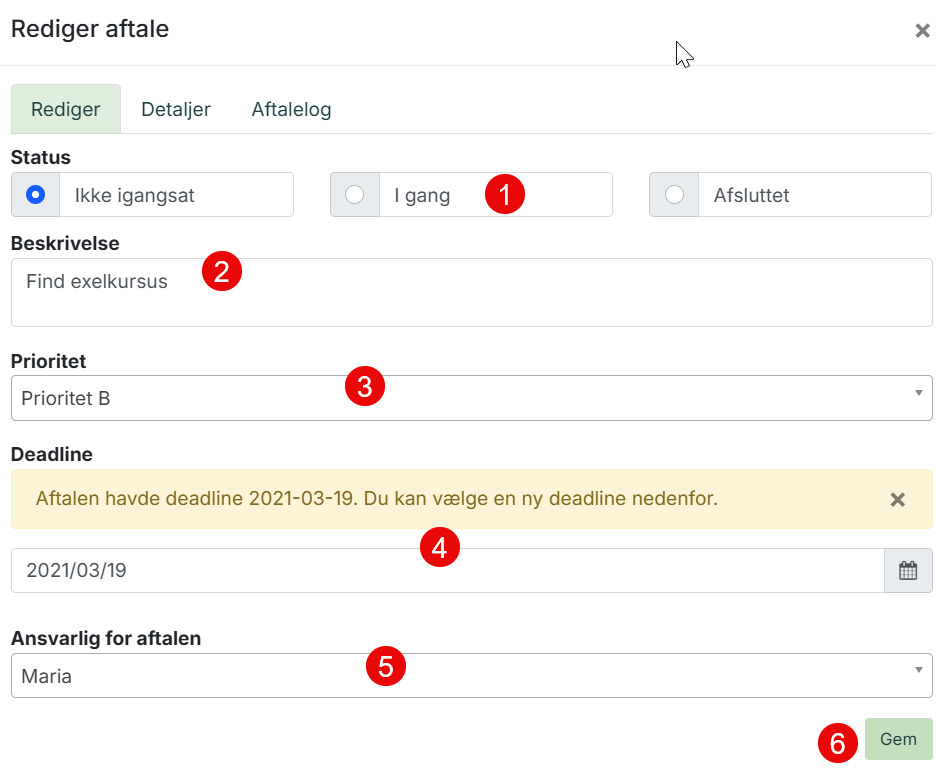Screen dimensions: 936x772
Task: Mark status as Afsluttet
Action: pos(674,195)
